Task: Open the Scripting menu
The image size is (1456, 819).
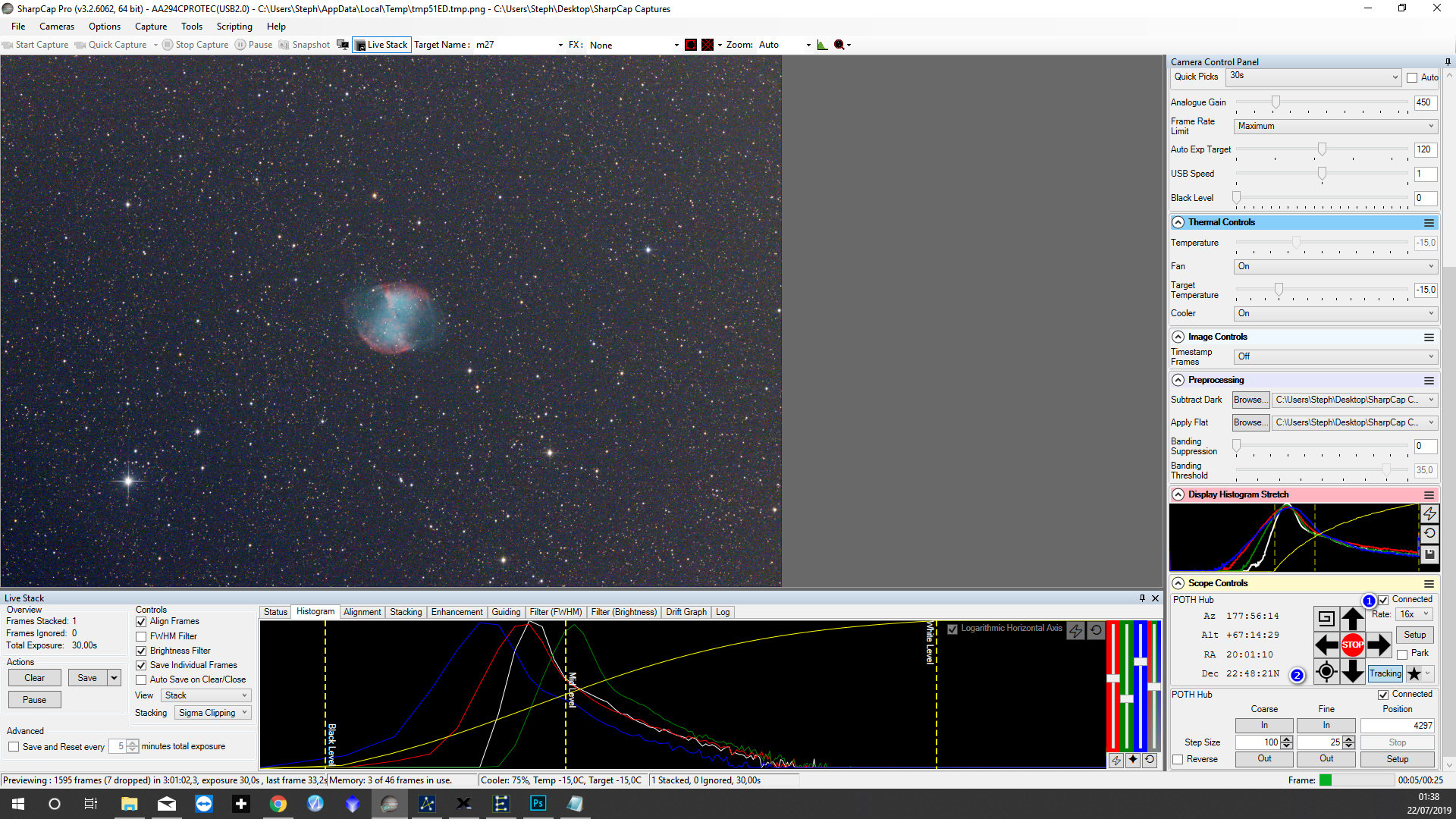Action: coord(234,27)
